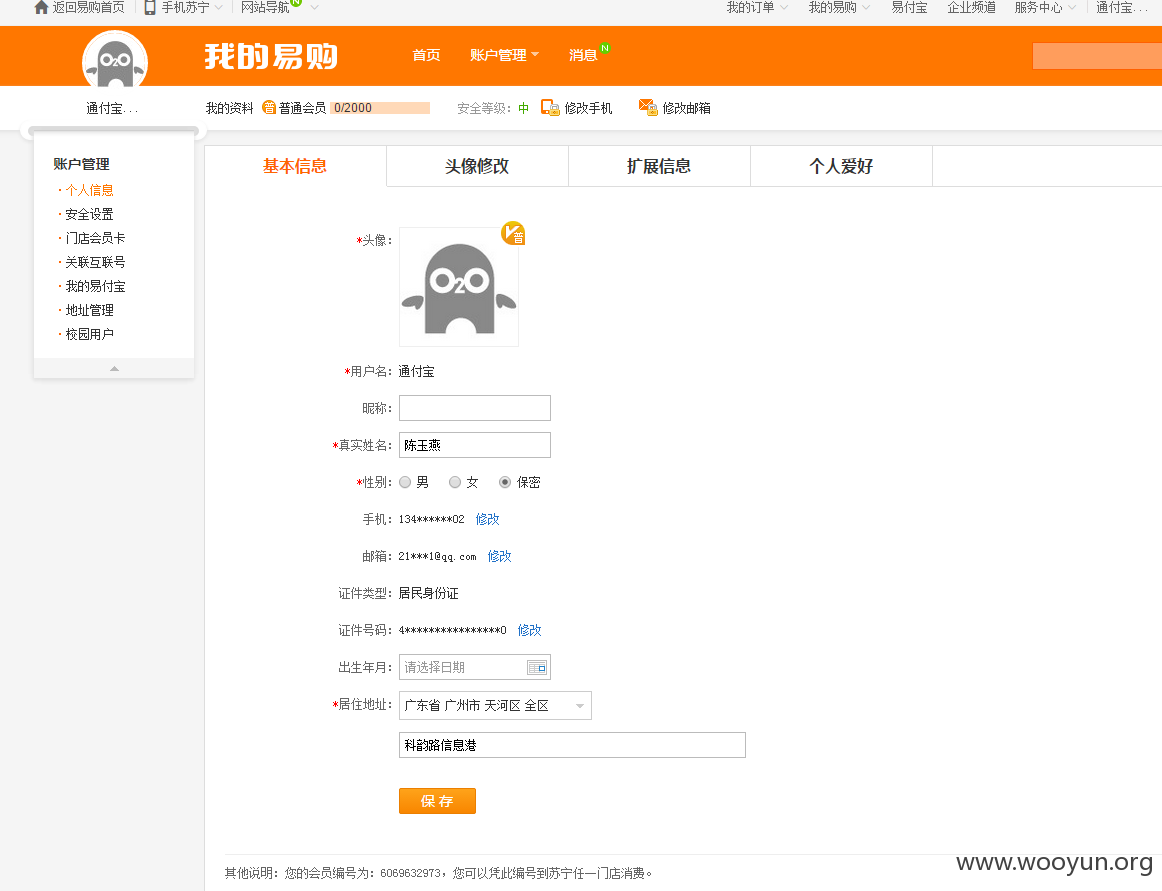Open 消息 in the orange header

(582, 55)
